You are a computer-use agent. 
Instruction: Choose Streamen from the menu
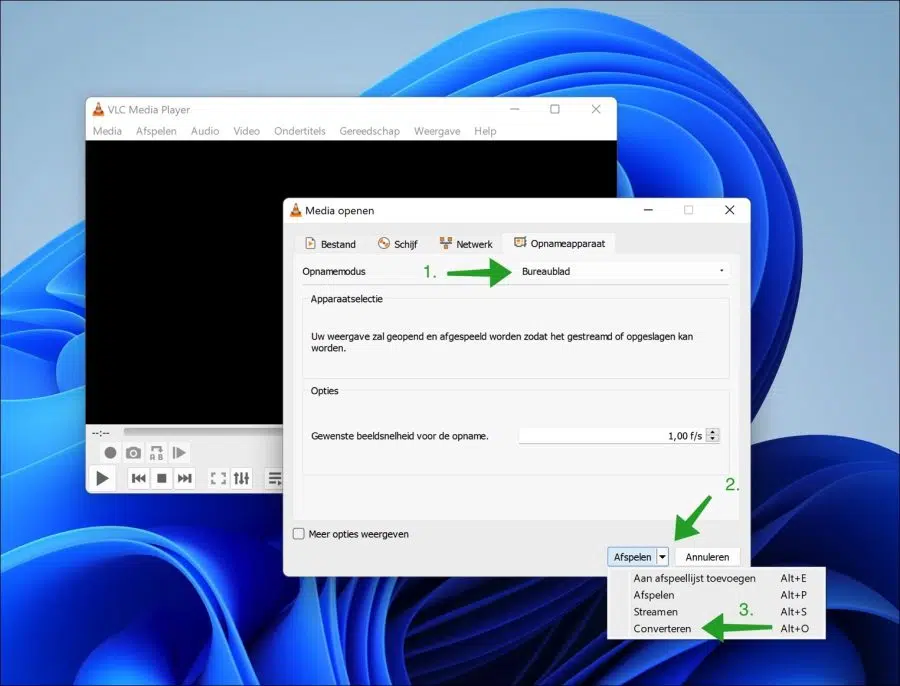pyautogui.click(x=716, y=611)
